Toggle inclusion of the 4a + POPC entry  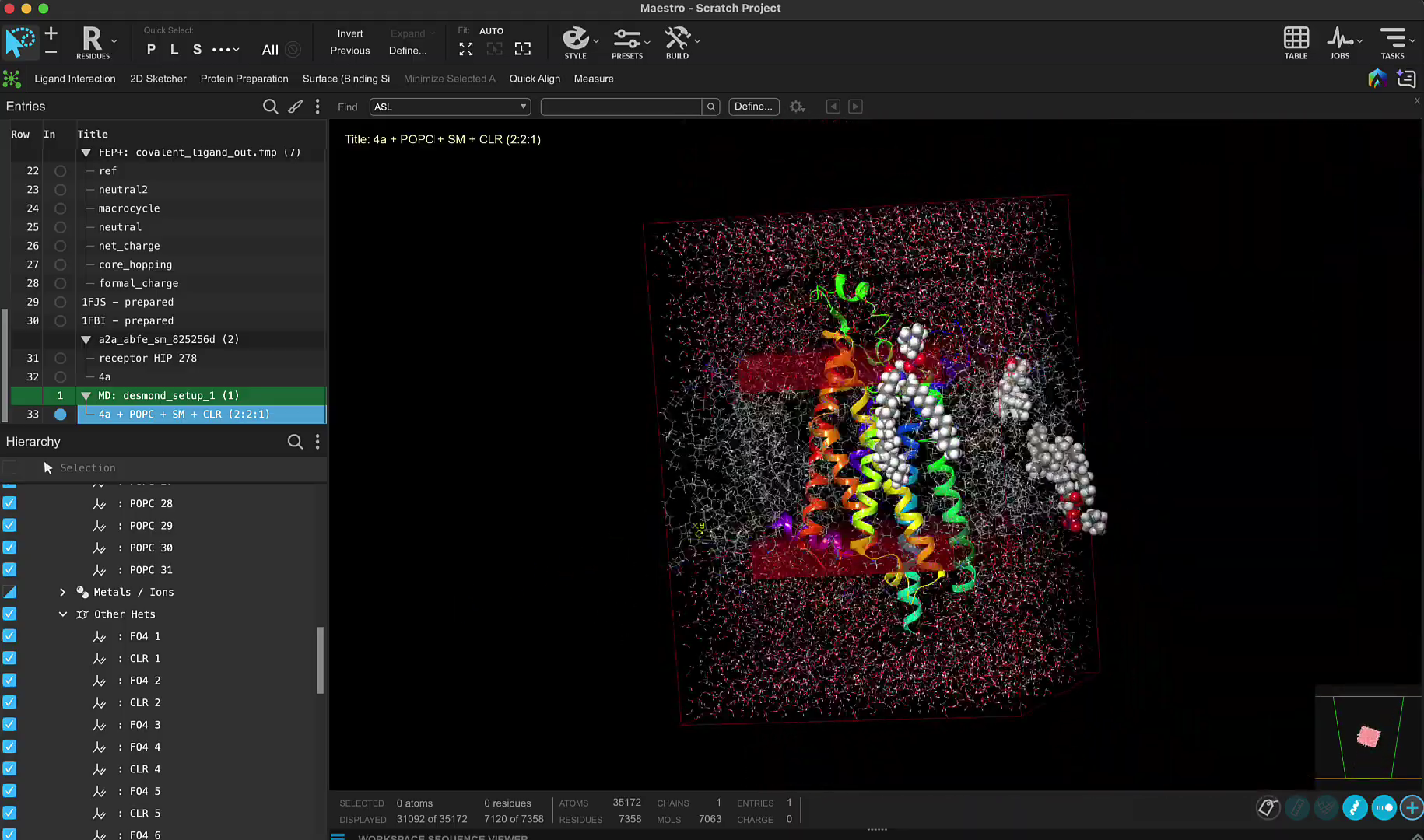[x=60, y=415]
